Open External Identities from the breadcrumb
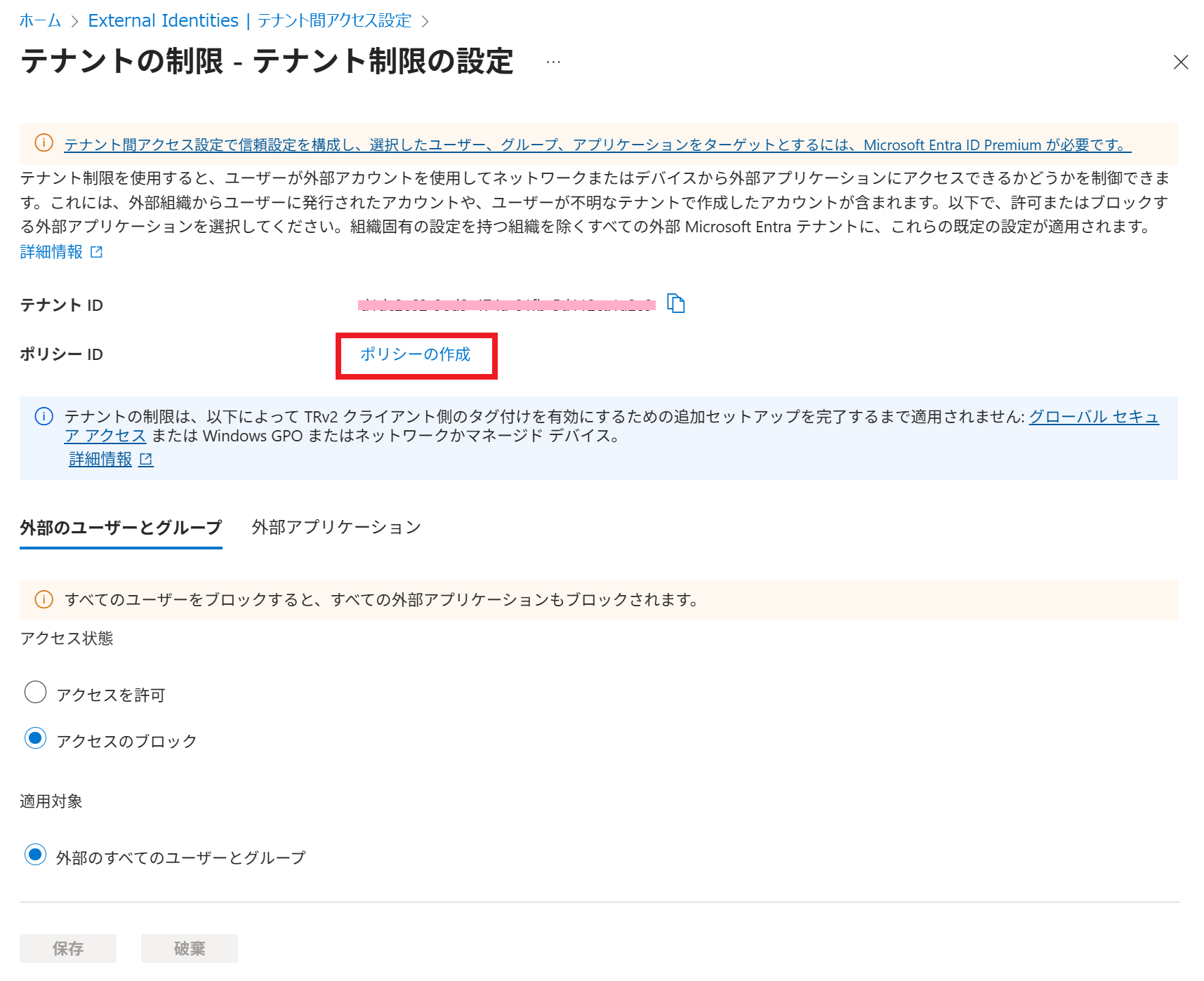The height and width of the screenshot is (981, 1204). 162,20
